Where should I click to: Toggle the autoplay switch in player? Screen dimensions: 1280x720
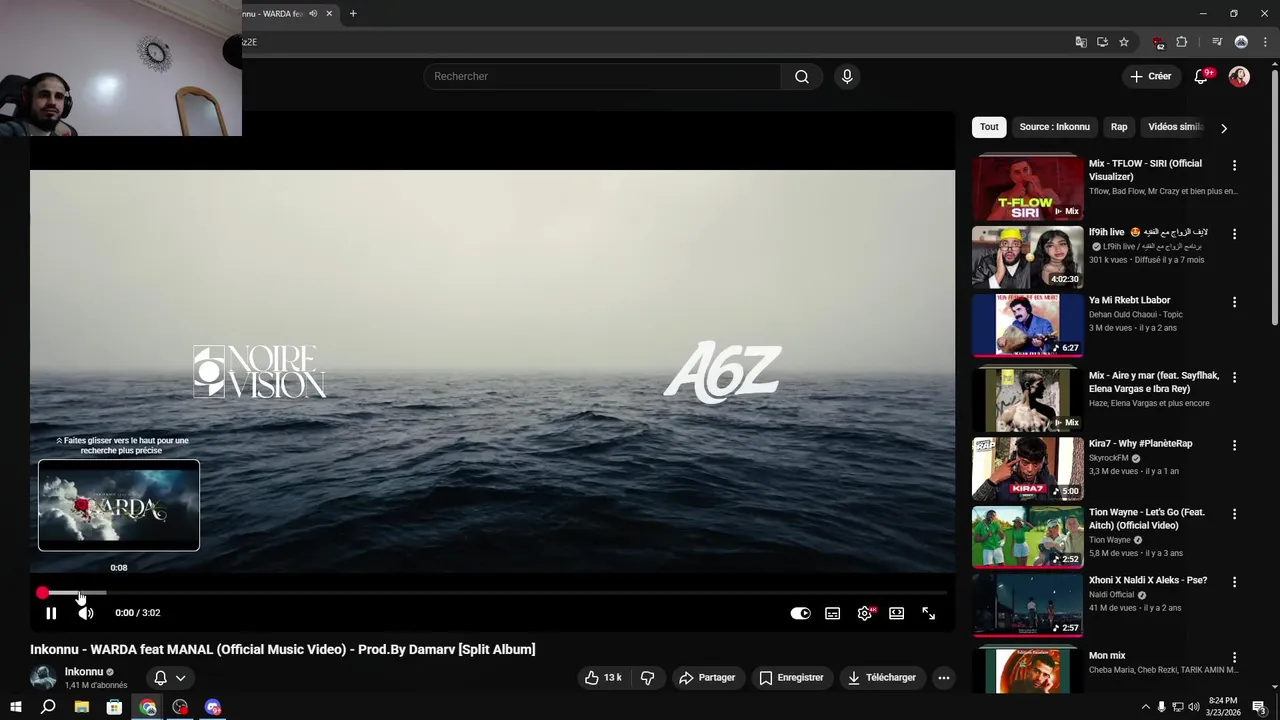[x=800, y=613]
